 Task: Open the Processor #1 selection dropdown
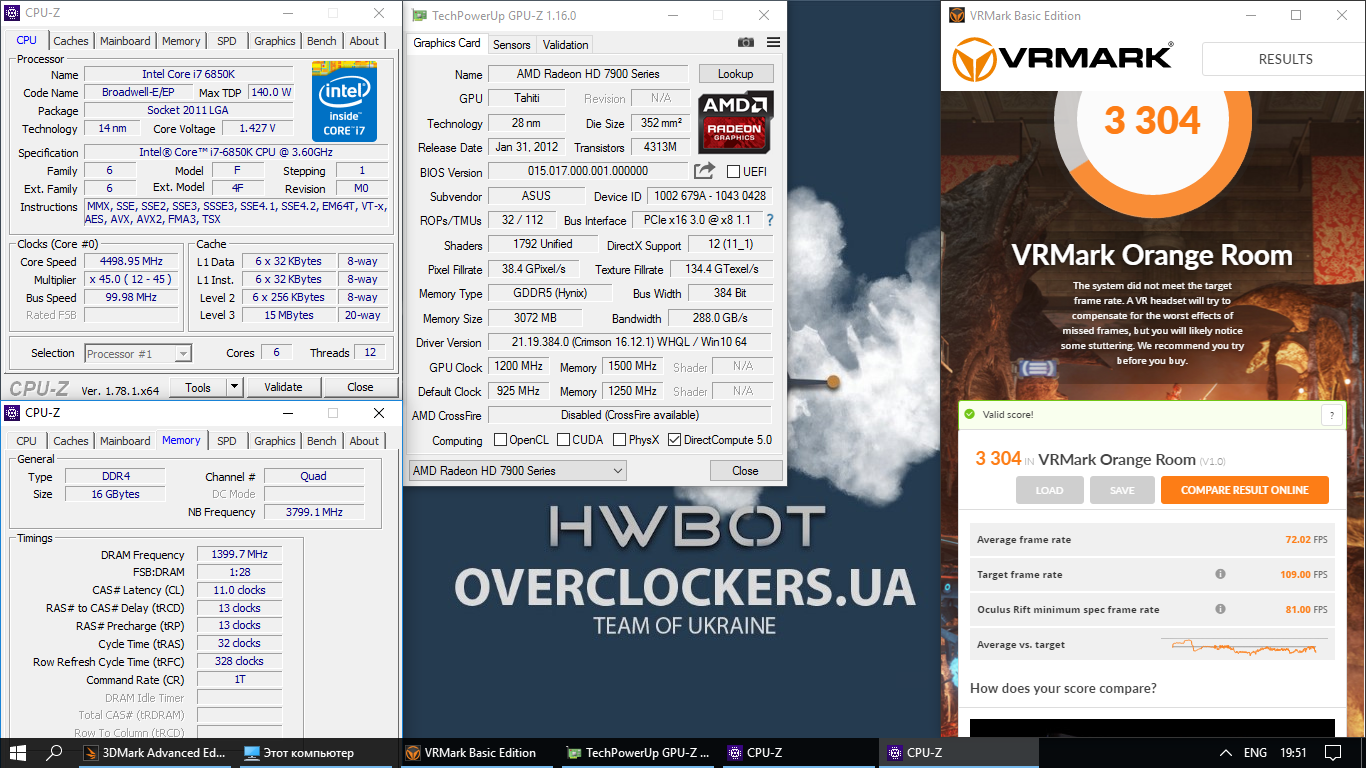138,353
